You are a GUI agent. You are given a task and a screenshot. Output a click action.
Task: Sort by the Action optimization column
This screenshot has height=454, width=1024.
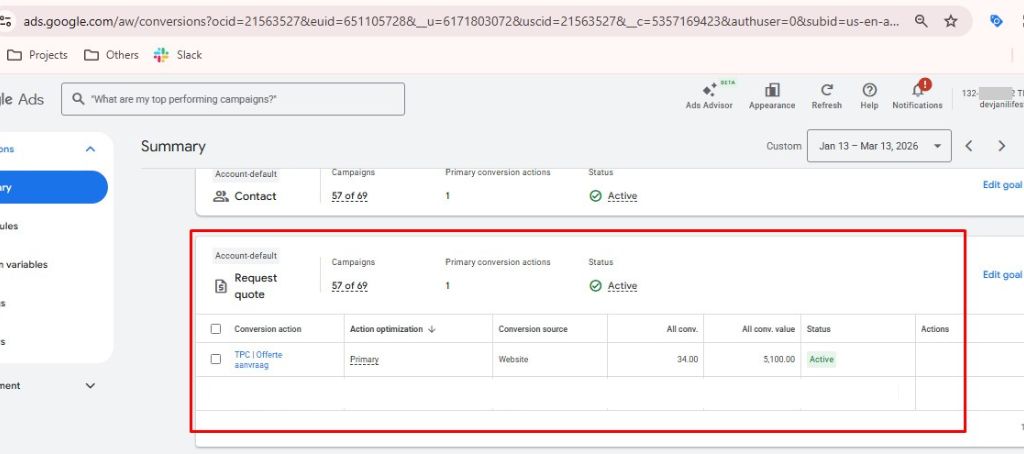[x=391, y=329]
